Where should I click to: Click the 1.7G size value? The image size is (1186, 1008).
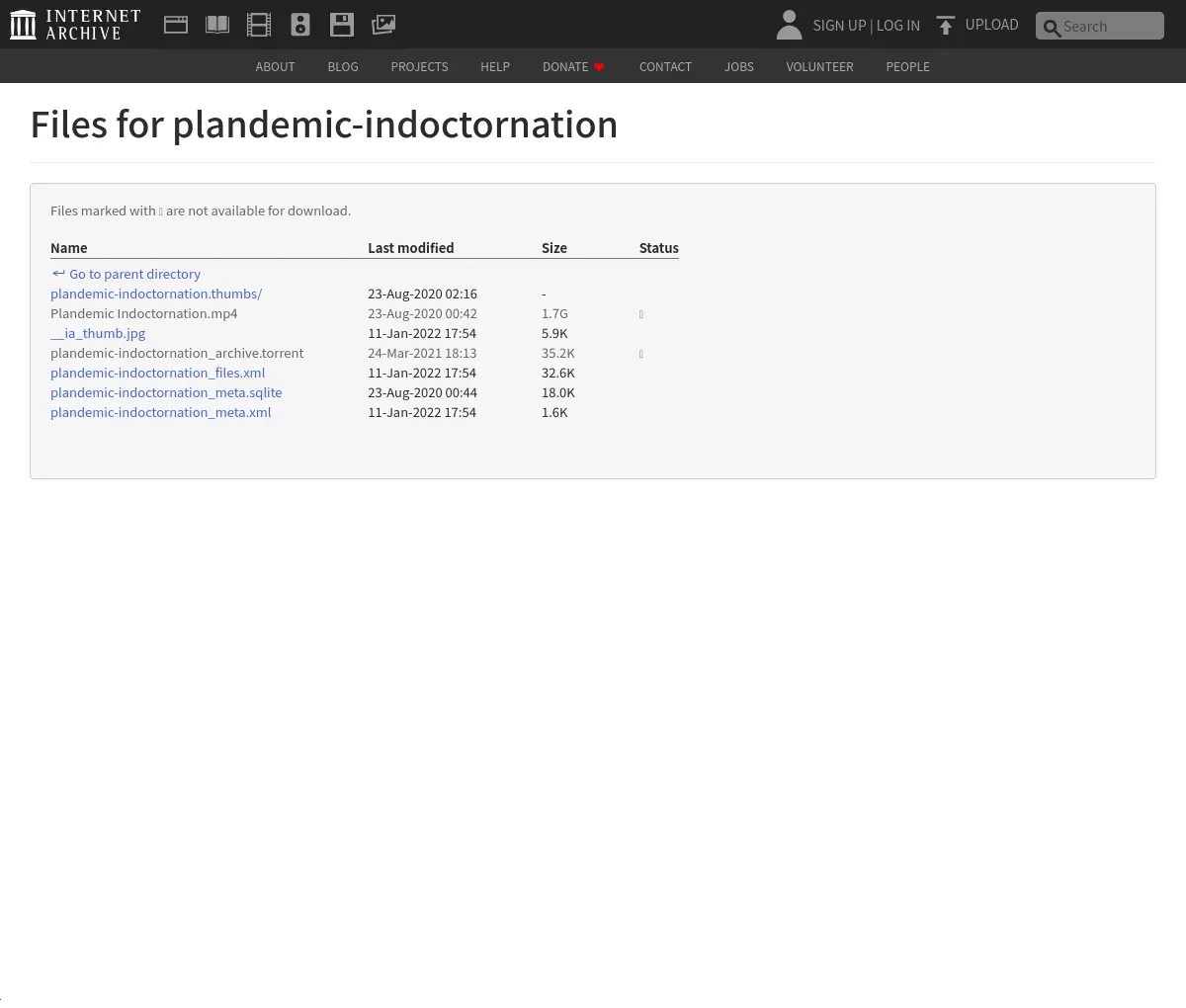(554, 313)
